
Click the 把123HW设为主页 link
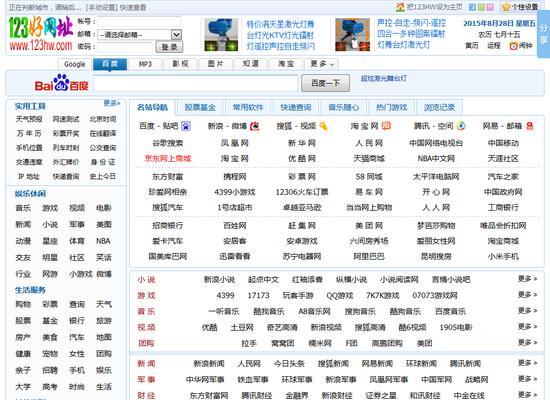click(435, 7)
